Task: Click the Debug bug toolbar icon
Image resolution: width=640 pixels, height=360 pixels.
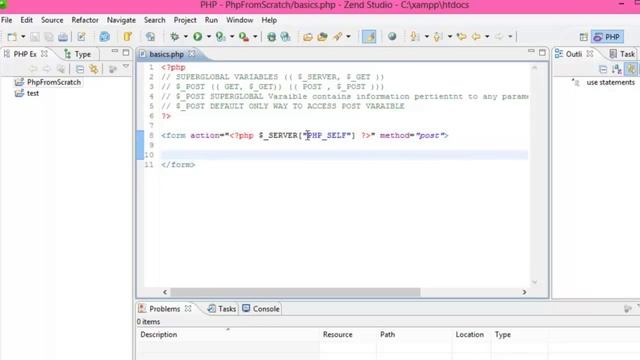Action: point(175,37)
